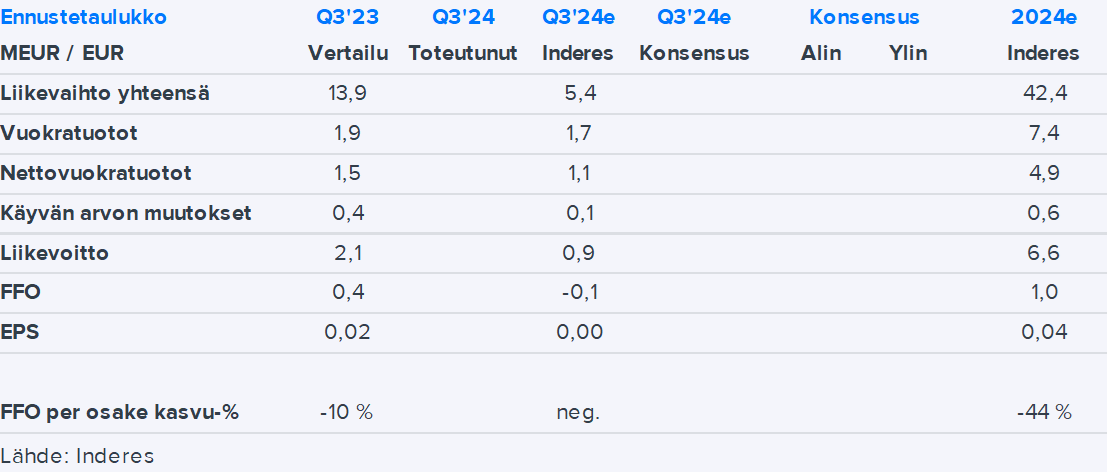Select the Ylin sub-header
1107x472 pixels.
pos(908,53)
